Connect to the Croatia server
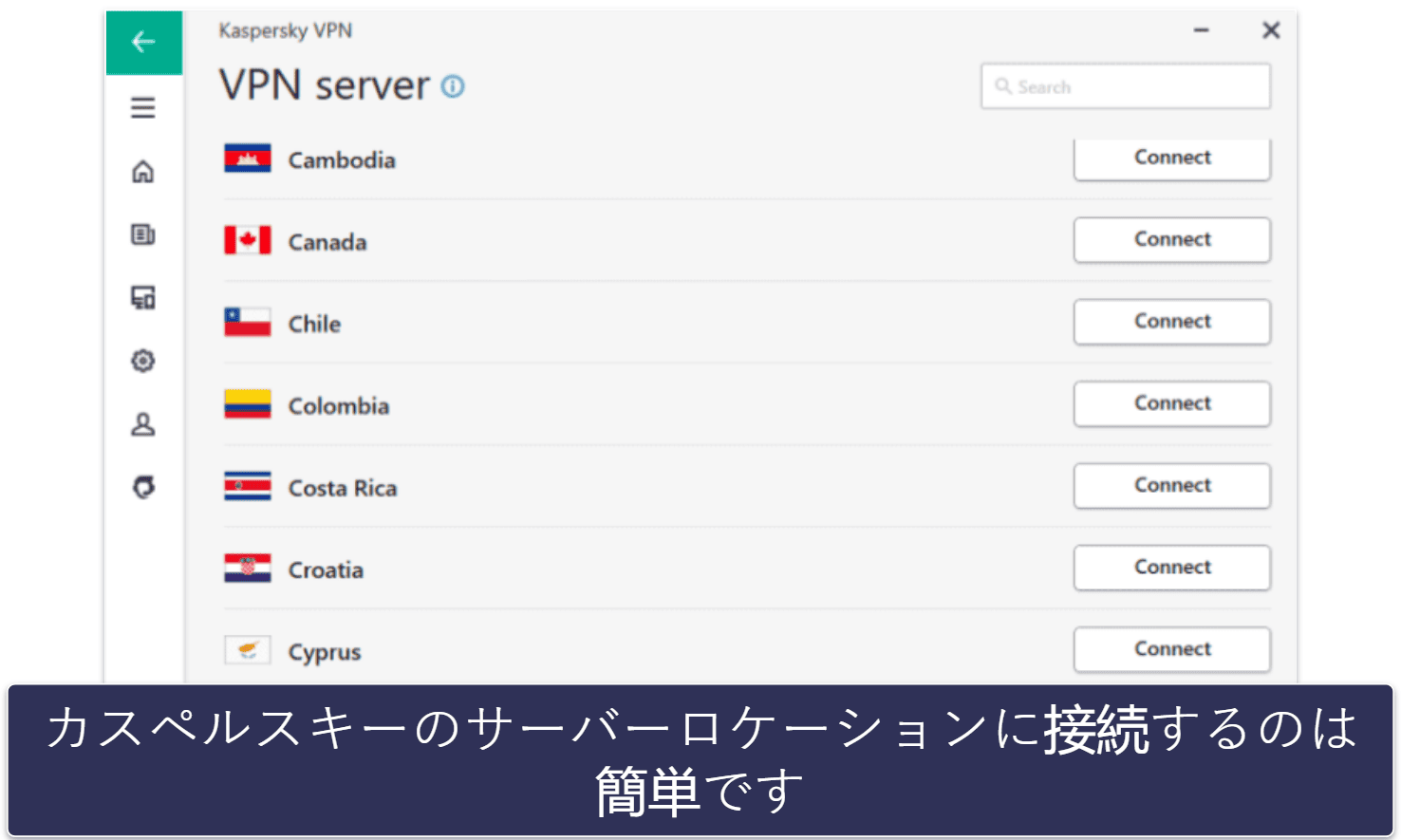The image size is (1401, 840). pyautogui.click(x=1172, y=568)
